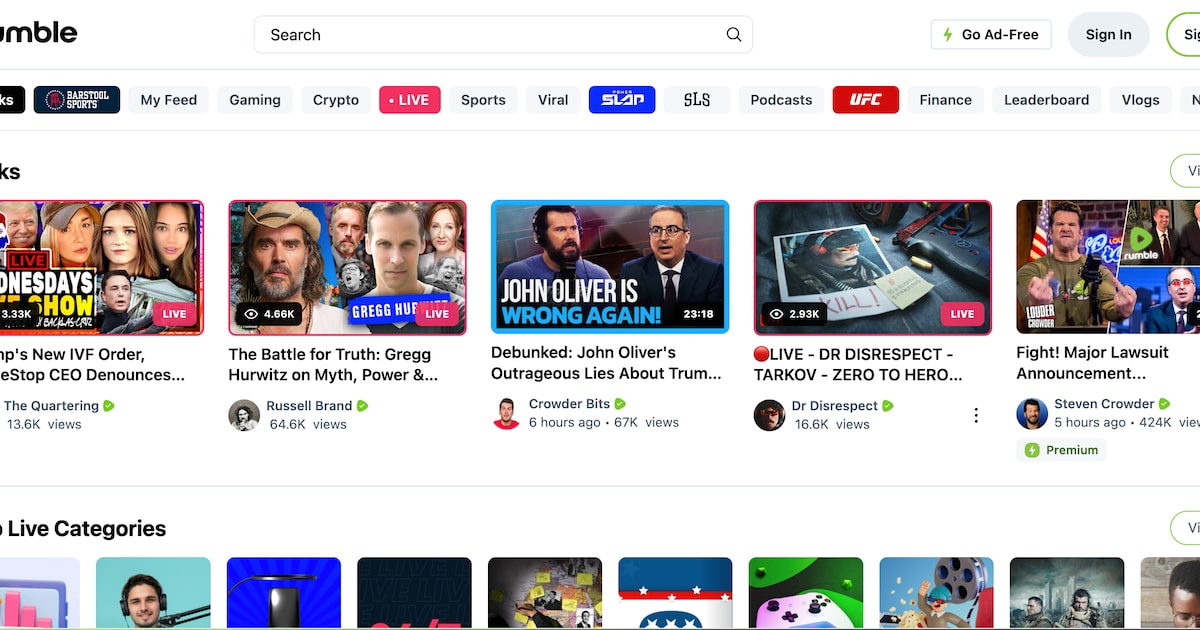Open Russell Brand's channel avatar

pyautogui.click(x=244, y=415)
